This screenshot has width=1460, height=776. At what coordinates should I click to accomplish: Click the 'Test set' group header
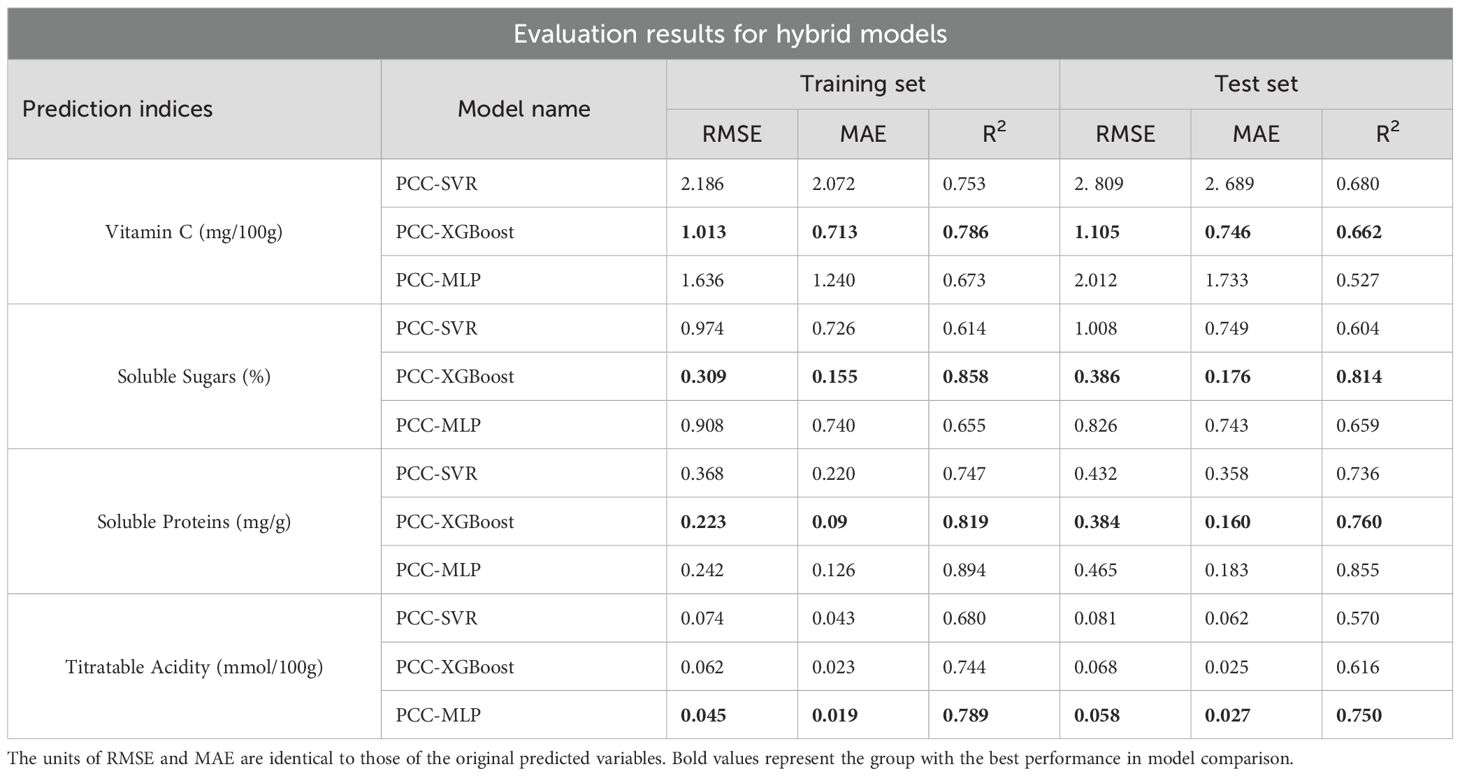coord(1255,84)
